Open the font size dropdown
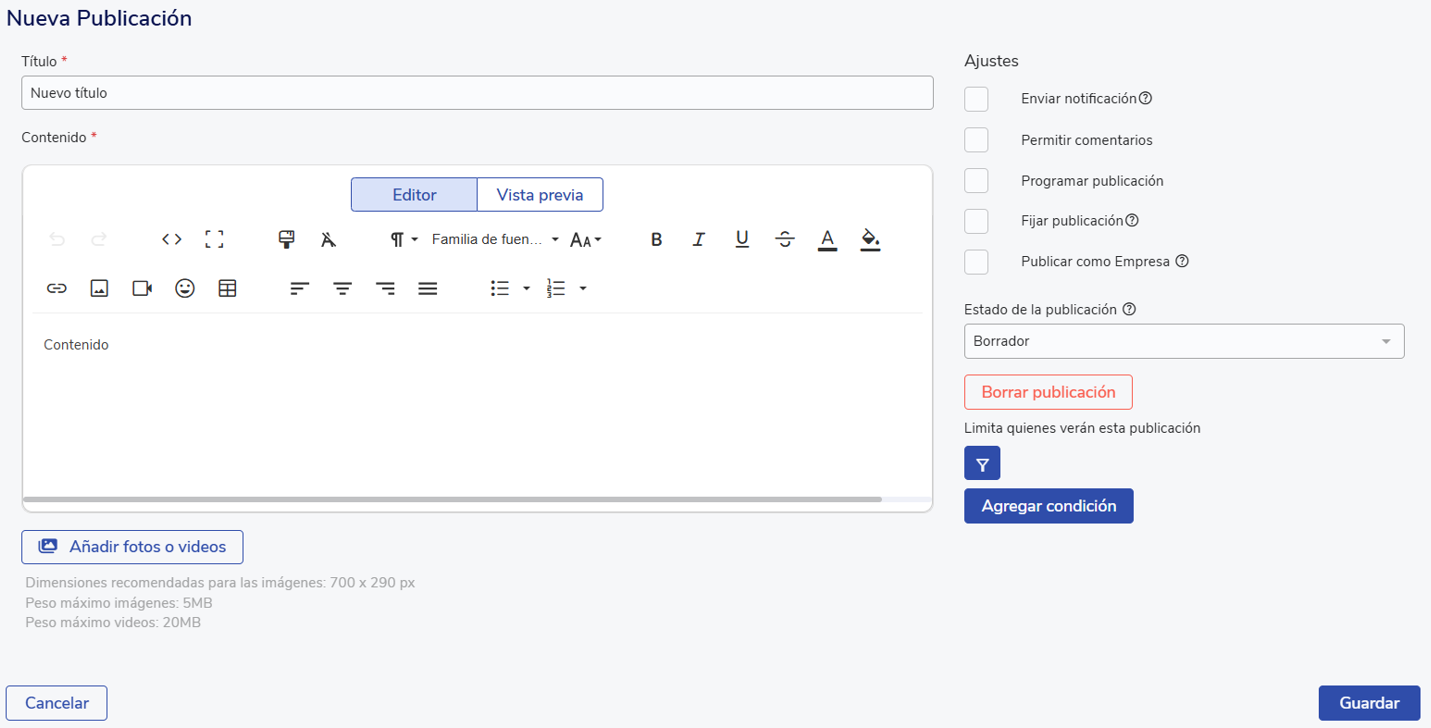 tap(585, 239)
